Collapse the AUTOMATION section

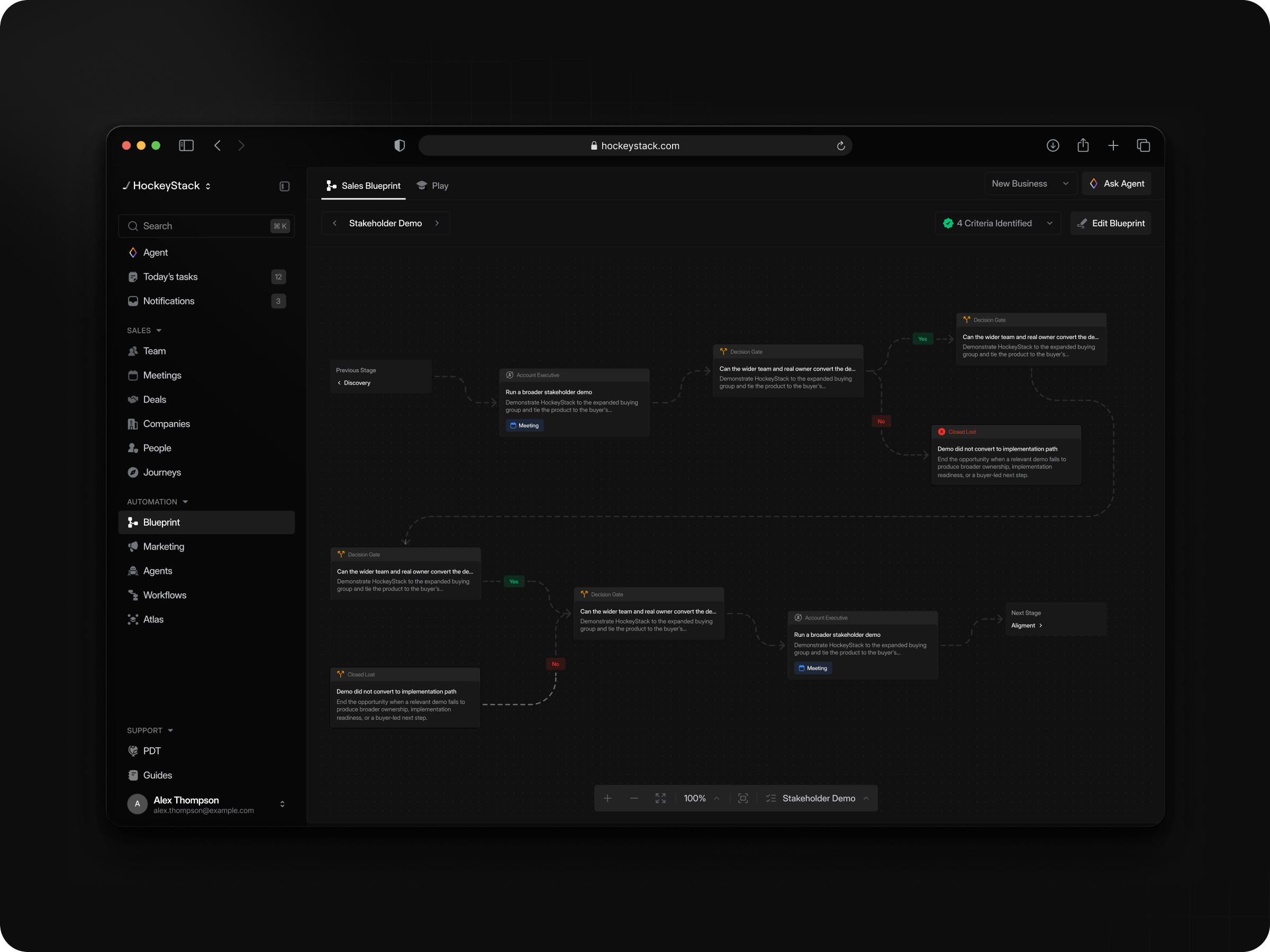158,501
